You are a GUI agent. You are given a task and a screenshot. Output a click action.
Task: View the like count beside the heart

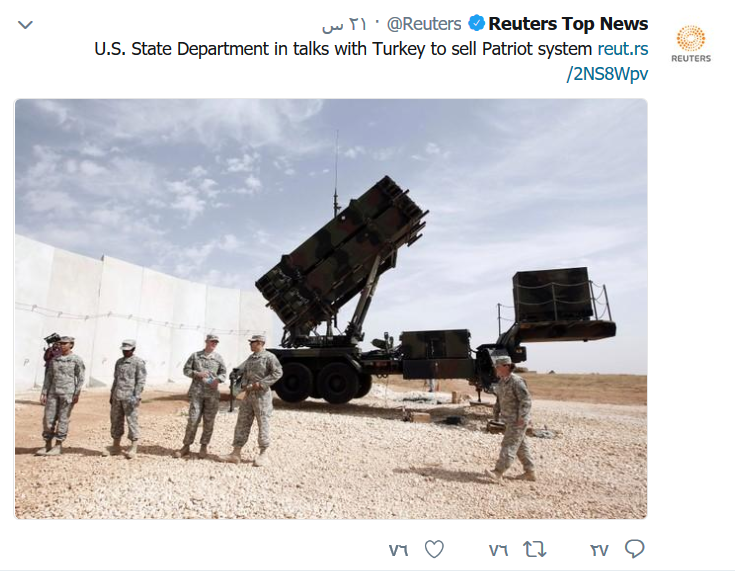point(398,550)
